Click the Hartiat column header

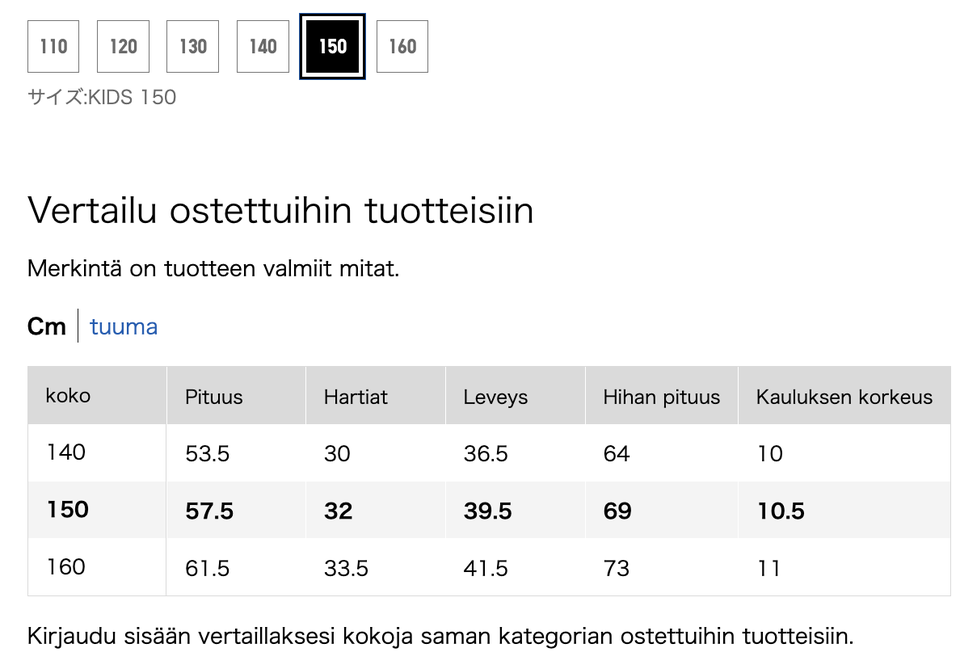355,397
